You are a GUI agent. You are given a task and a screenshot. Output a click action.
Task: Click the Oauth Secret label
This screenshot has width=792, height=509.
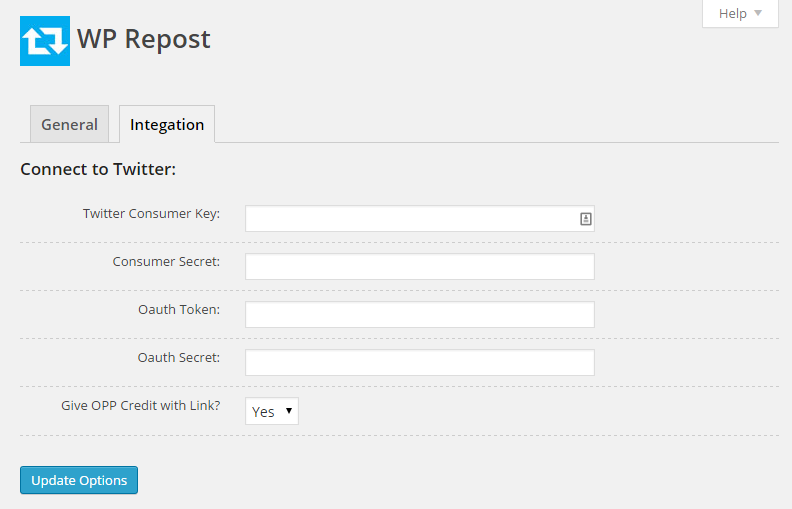coord(179,358)
